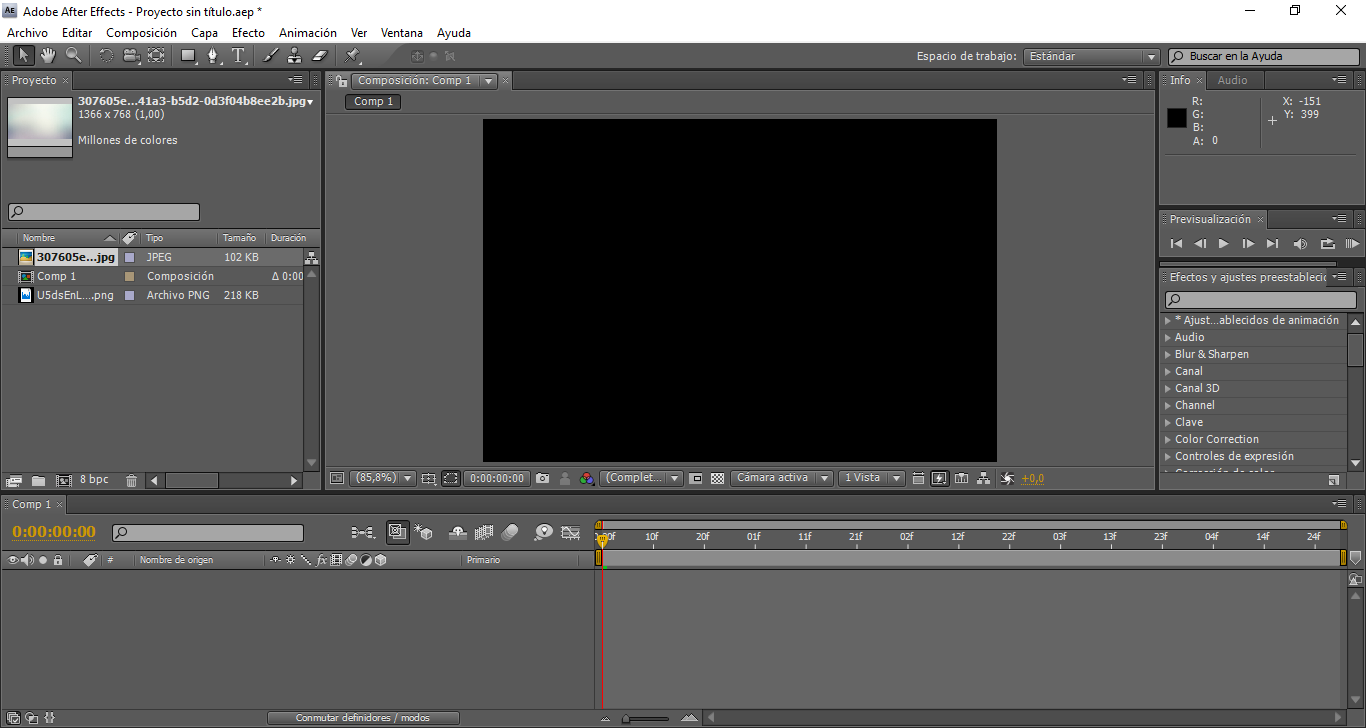Toggle draft 3D in the timeline
Image resolution: width=1366 pixels, height=728 pixels.
click(423, 533)
